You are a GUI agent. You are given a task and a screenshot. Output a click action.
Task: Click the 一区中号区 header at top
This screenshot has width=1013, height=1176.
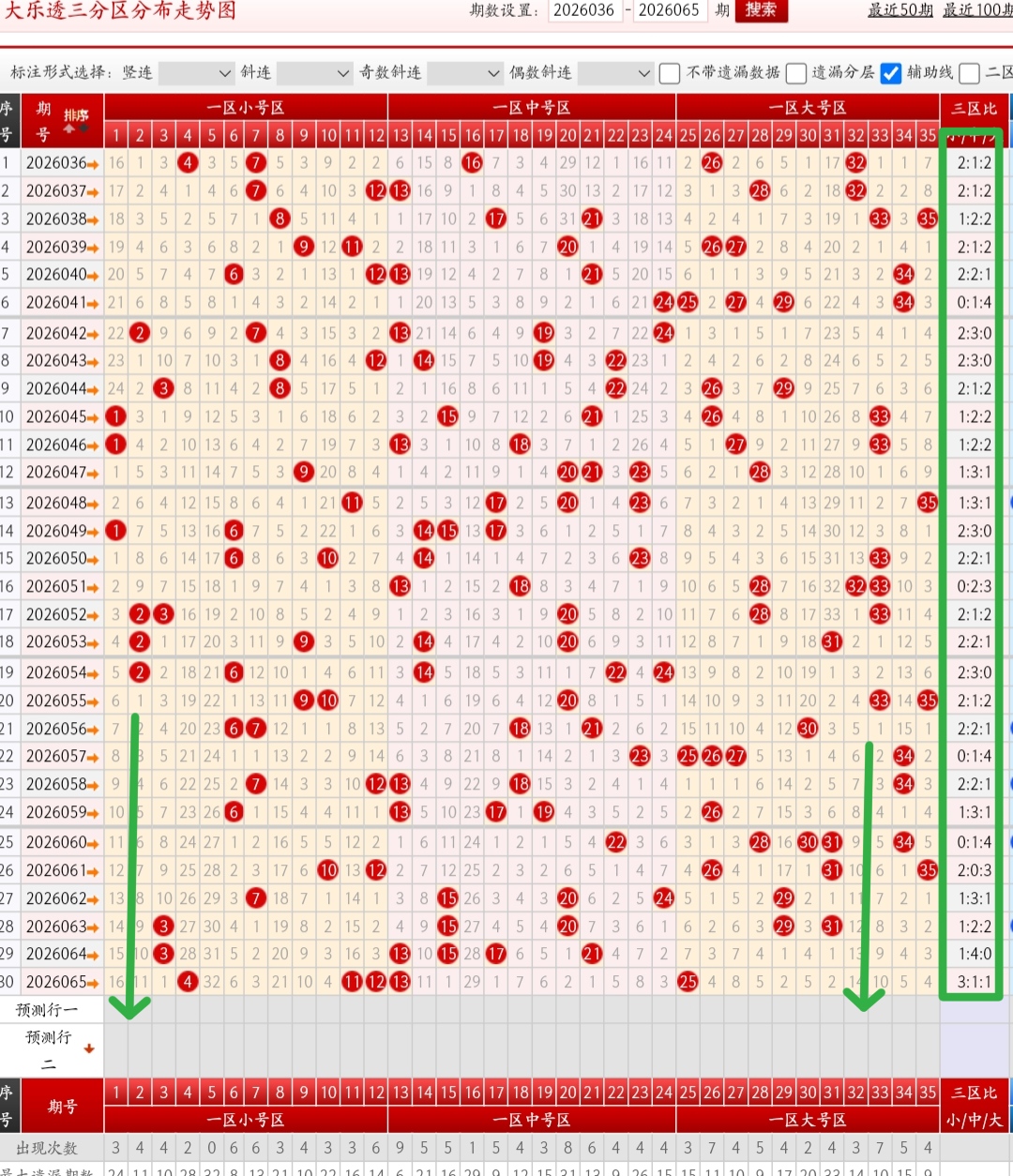tap(532, 107)
